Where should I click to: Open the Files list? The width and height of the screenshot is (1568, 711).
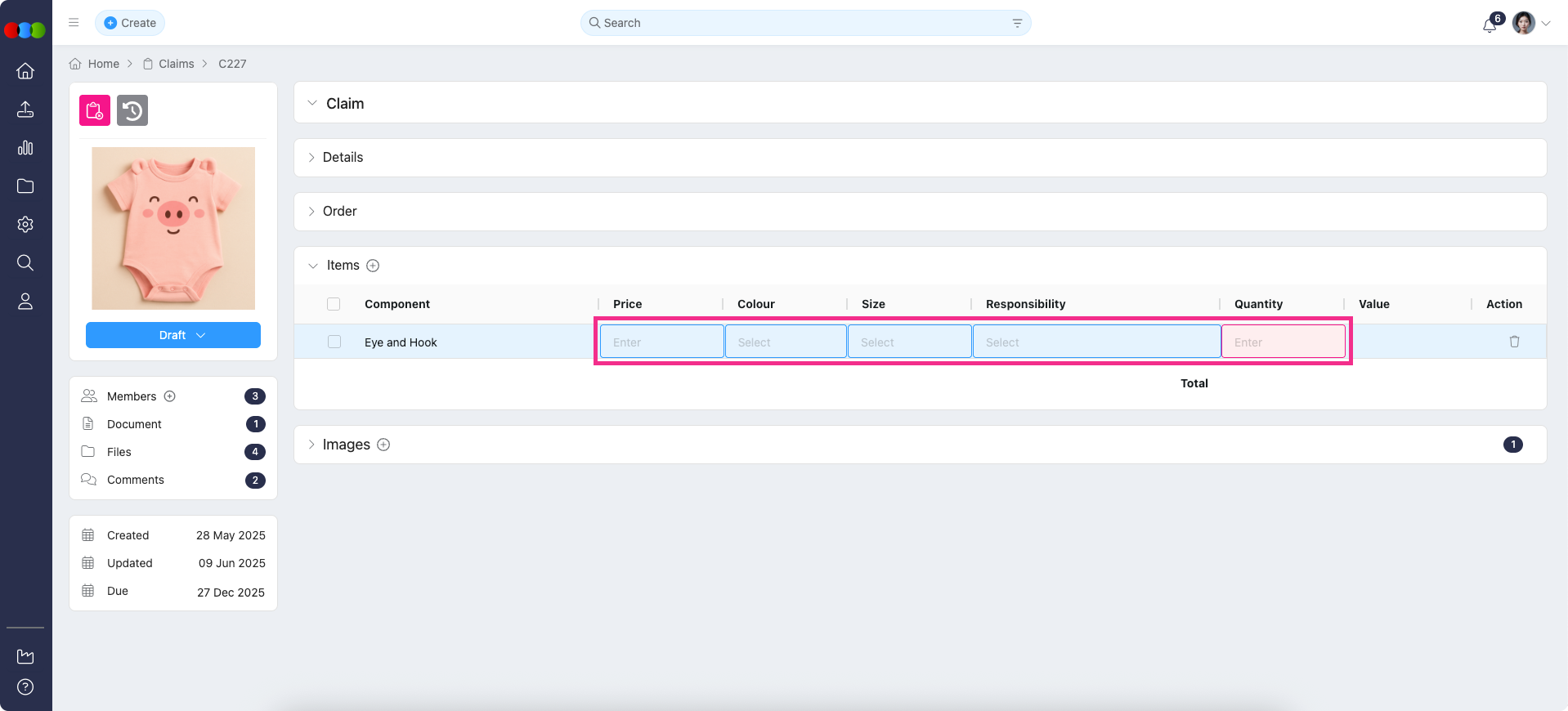pyautogui.click(x=119, y=452)
